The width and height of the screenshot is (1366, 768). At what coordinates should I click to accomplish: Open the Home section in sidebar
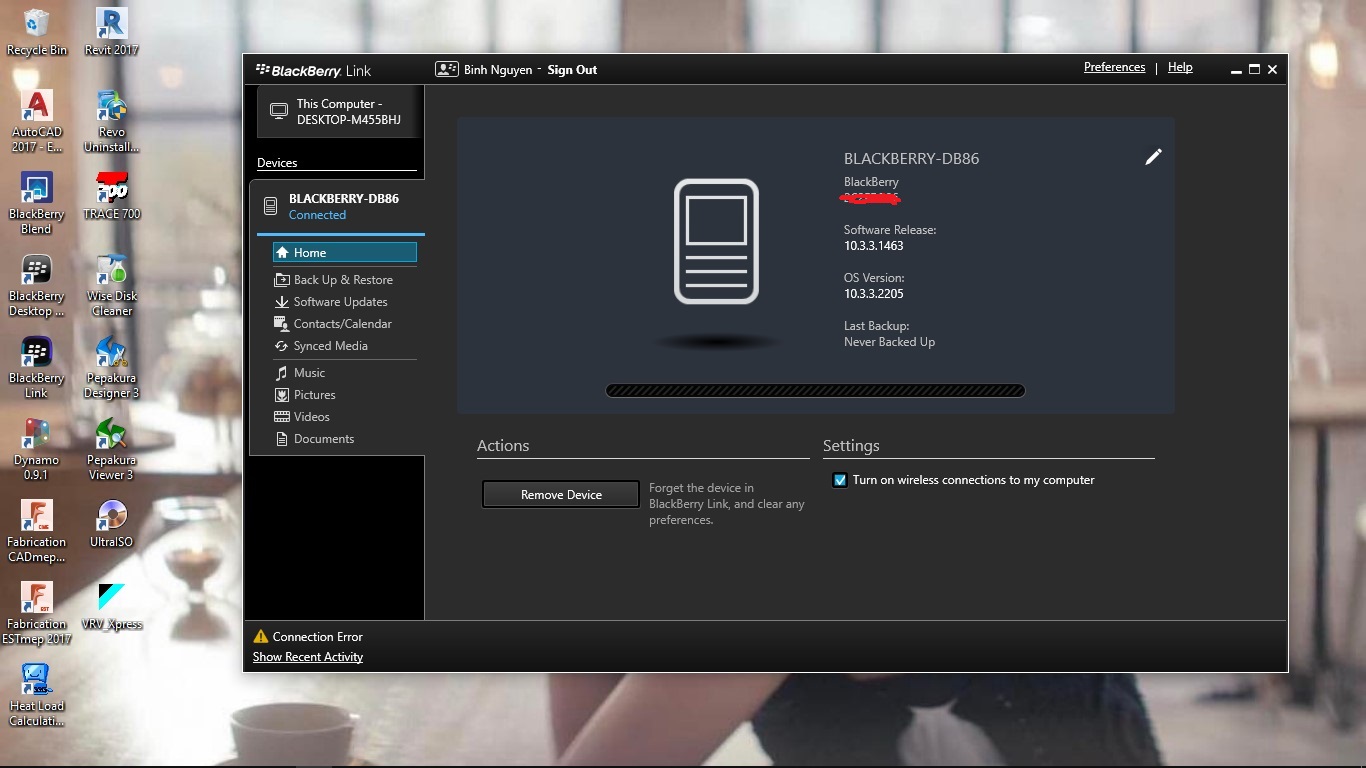point(345,253)
